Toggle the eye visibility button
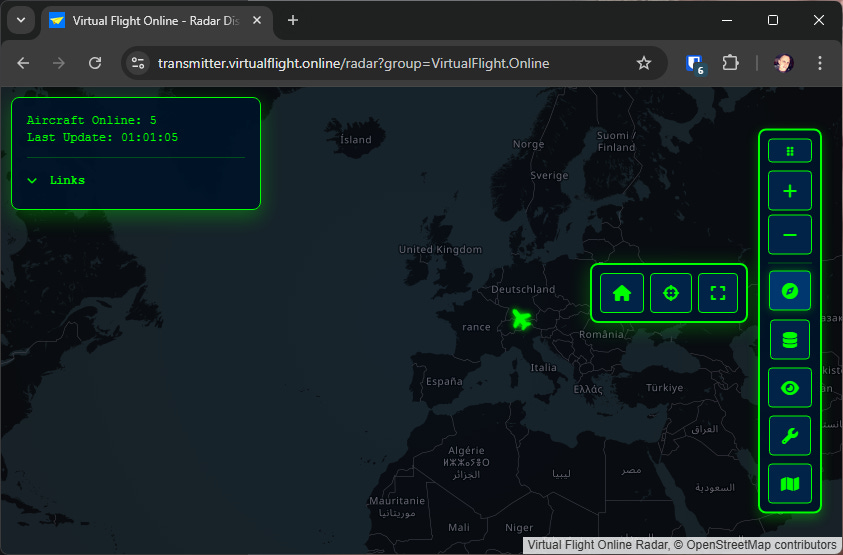Viewport: 843px width, 555px height. coord(790,388)
